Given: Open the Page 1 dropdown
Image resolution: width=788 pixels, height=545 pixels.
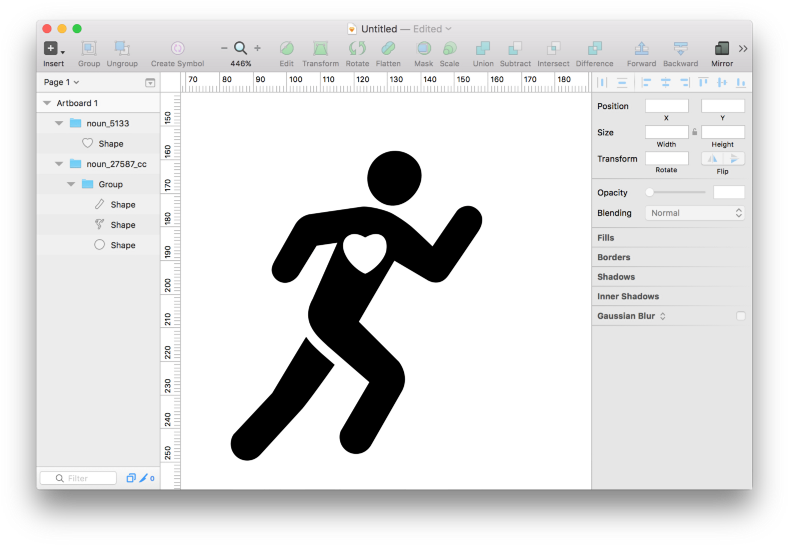Looking at the screenshot, I should (x=61, y=82).
